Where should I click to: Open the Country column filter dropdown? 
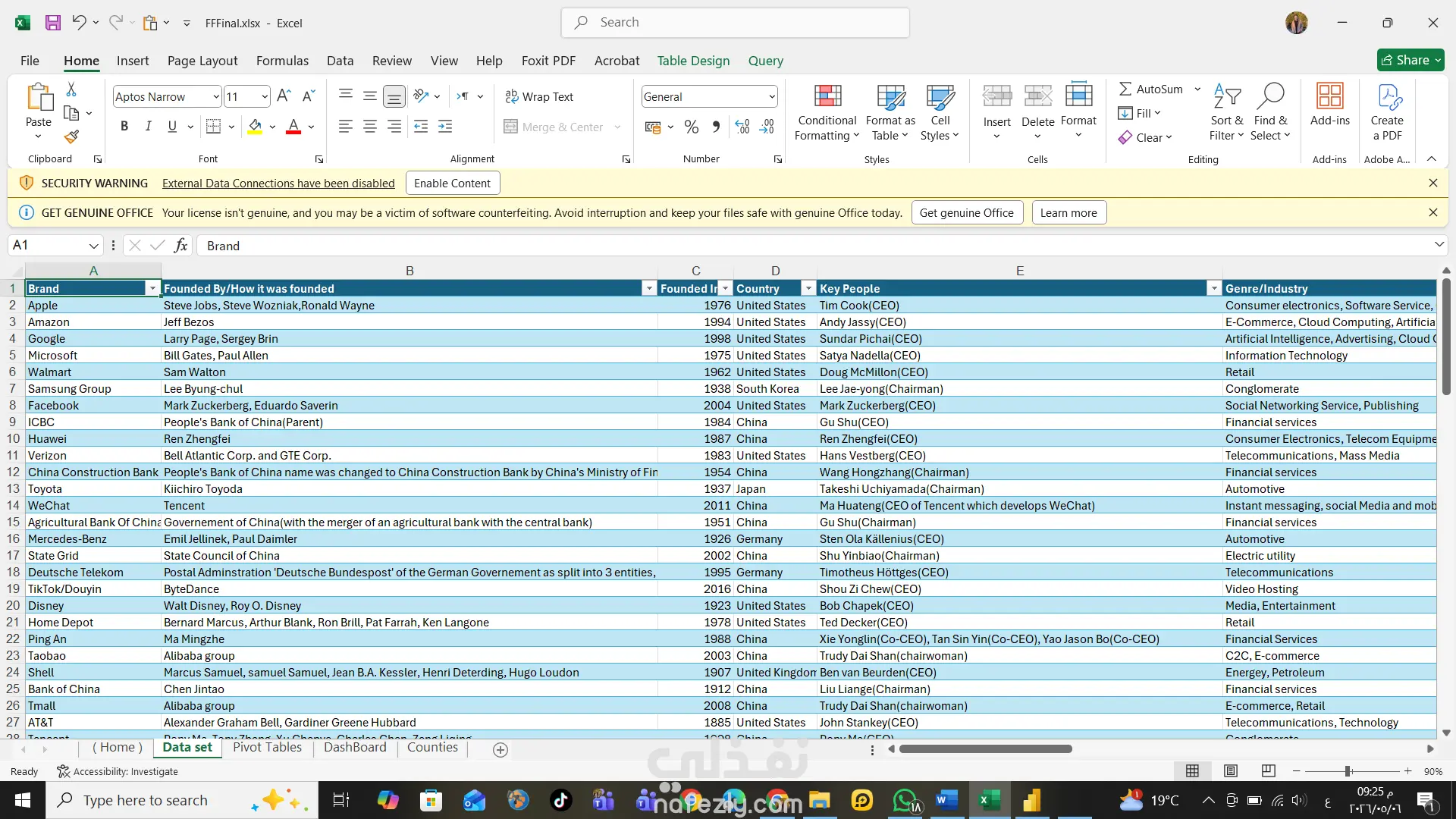(x=808, y=288)
